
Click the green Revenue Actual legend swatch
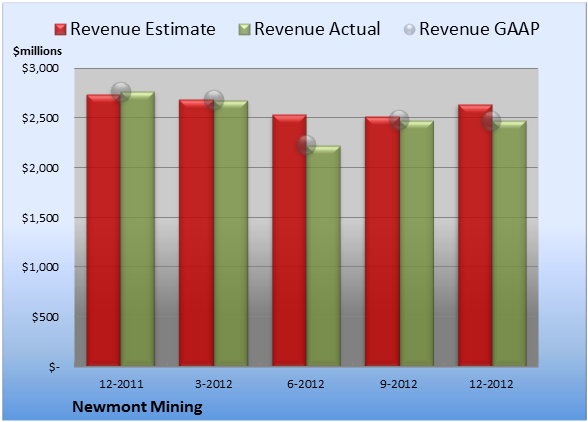(244, 30)
